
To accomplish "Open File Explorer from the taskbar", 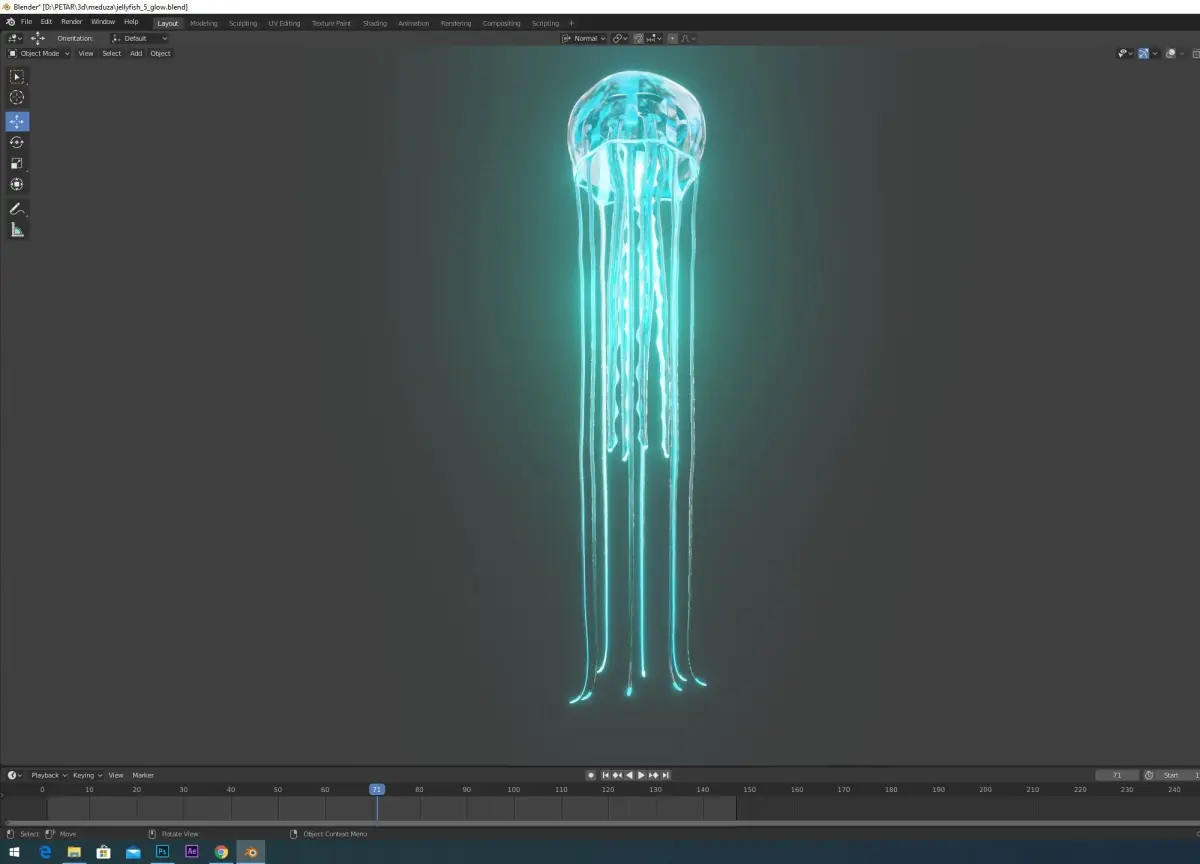I will (74, 852).
